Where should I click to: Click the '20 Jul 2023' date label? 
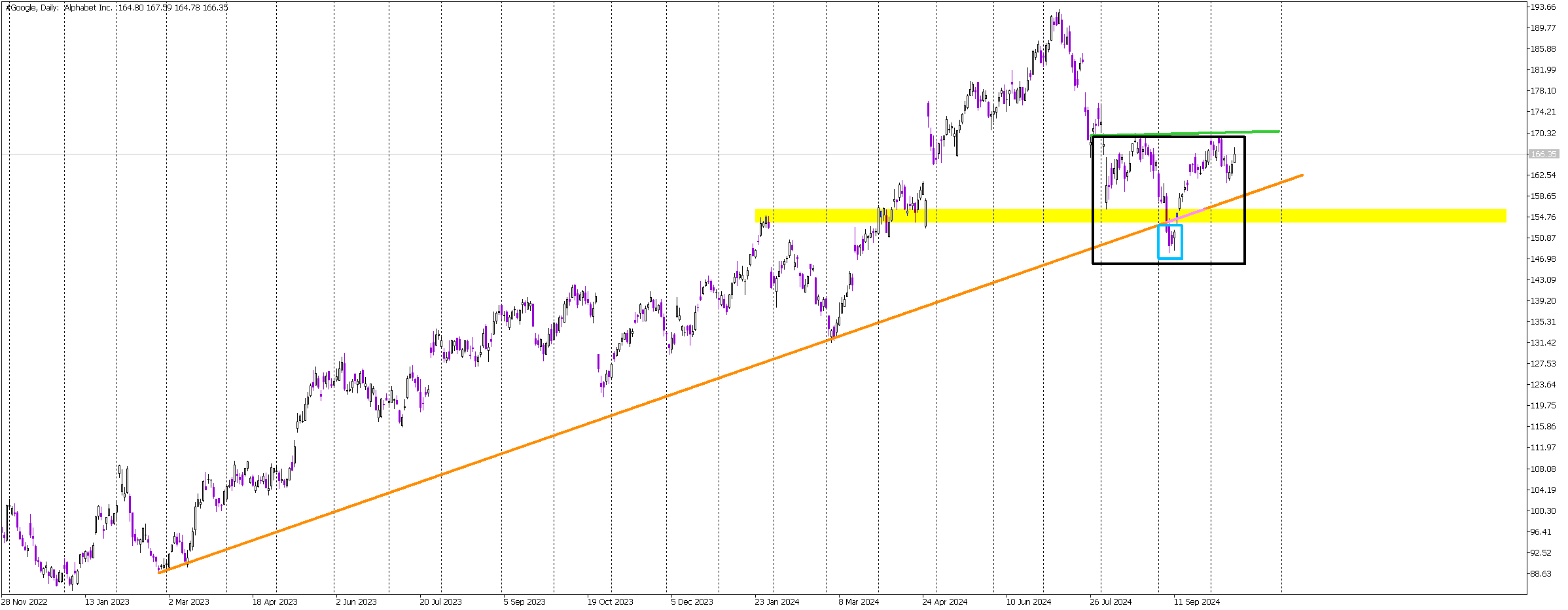click(440, 602)
